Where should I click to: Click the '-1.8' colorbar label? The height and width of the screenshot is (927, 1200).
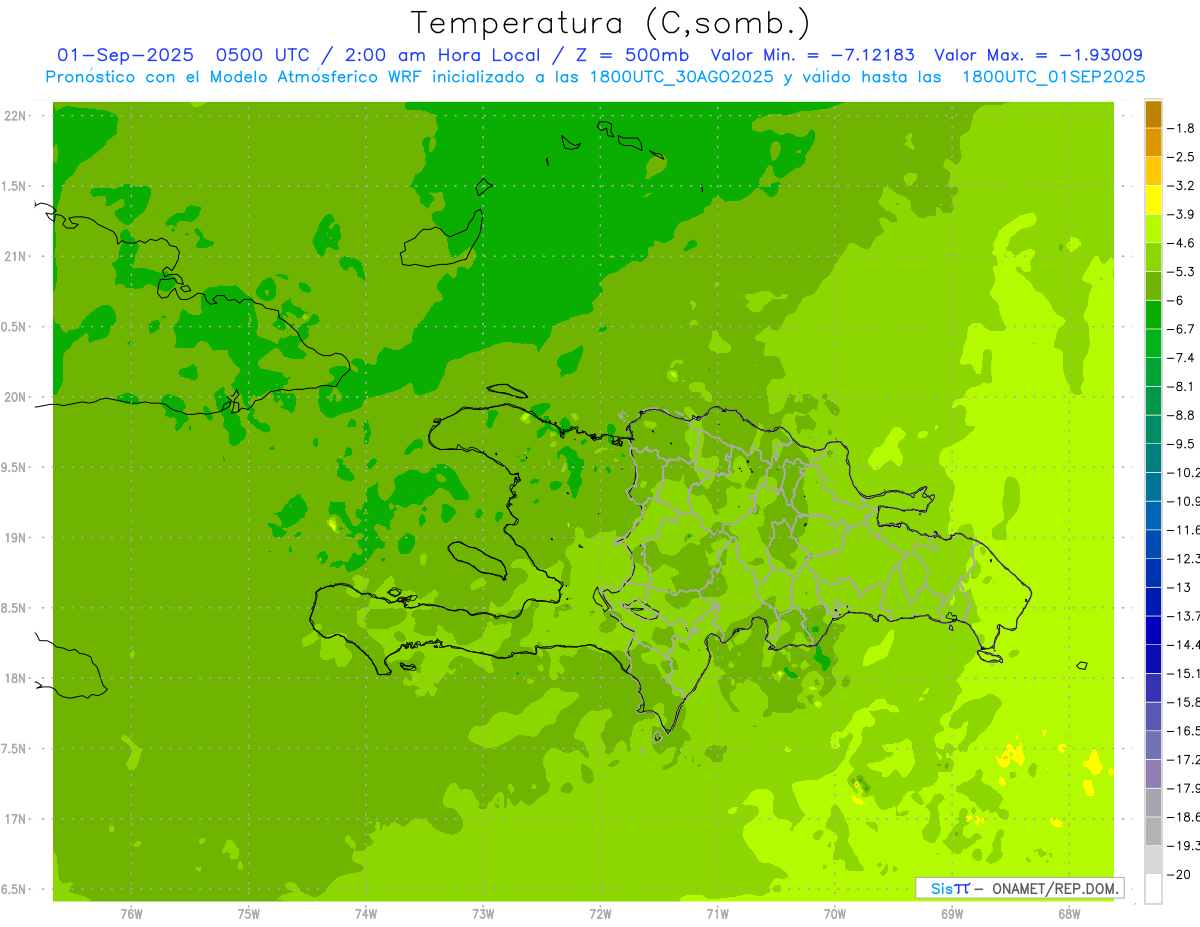(x=1182, y=128)
